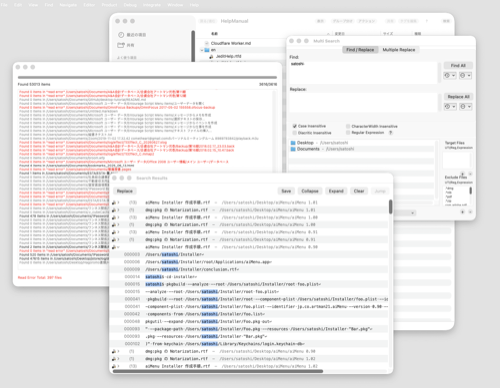500x388 pixels.
Task: Click Replace button in Search Results
Action: [x=125, y=191]
